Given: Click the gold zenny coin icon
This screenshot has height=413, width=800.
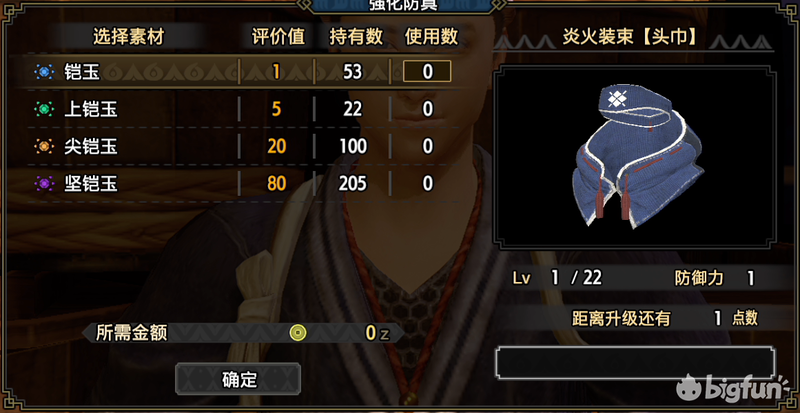Looking at the screenshot, I should click(x=298, y=333).
